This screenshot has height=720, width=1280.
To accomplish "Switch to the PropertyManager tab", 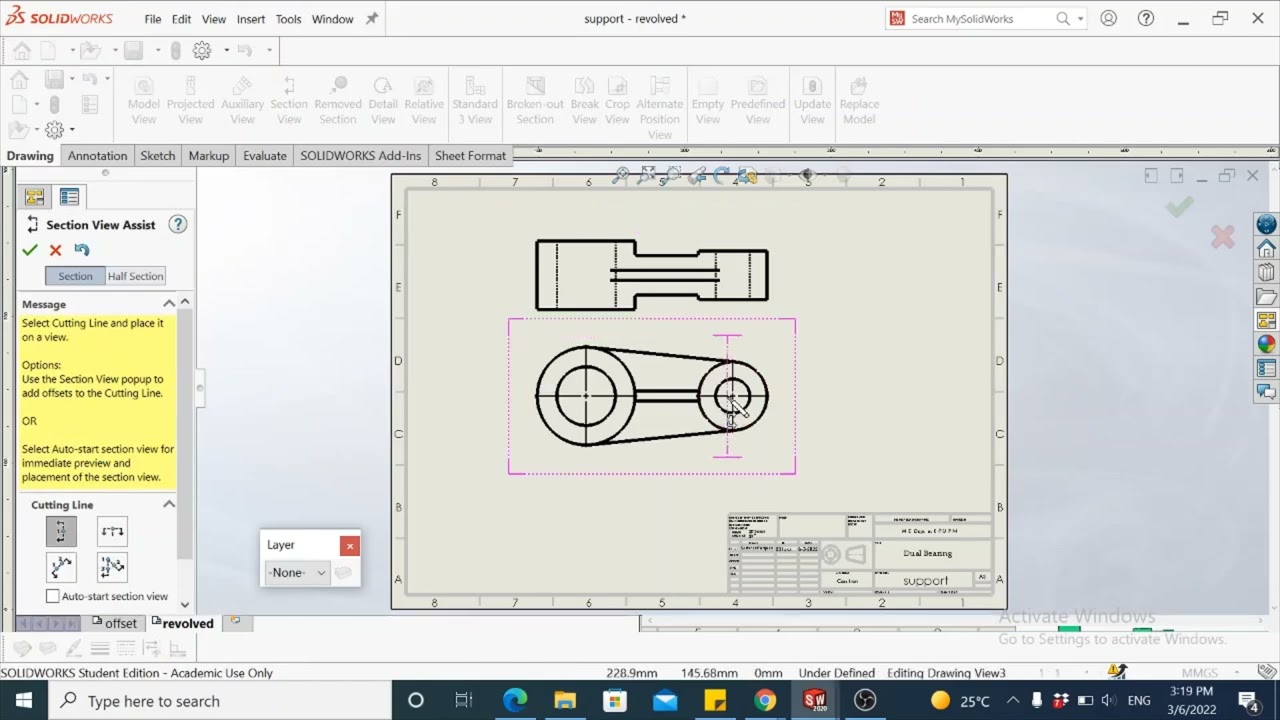I will point(69,197).
